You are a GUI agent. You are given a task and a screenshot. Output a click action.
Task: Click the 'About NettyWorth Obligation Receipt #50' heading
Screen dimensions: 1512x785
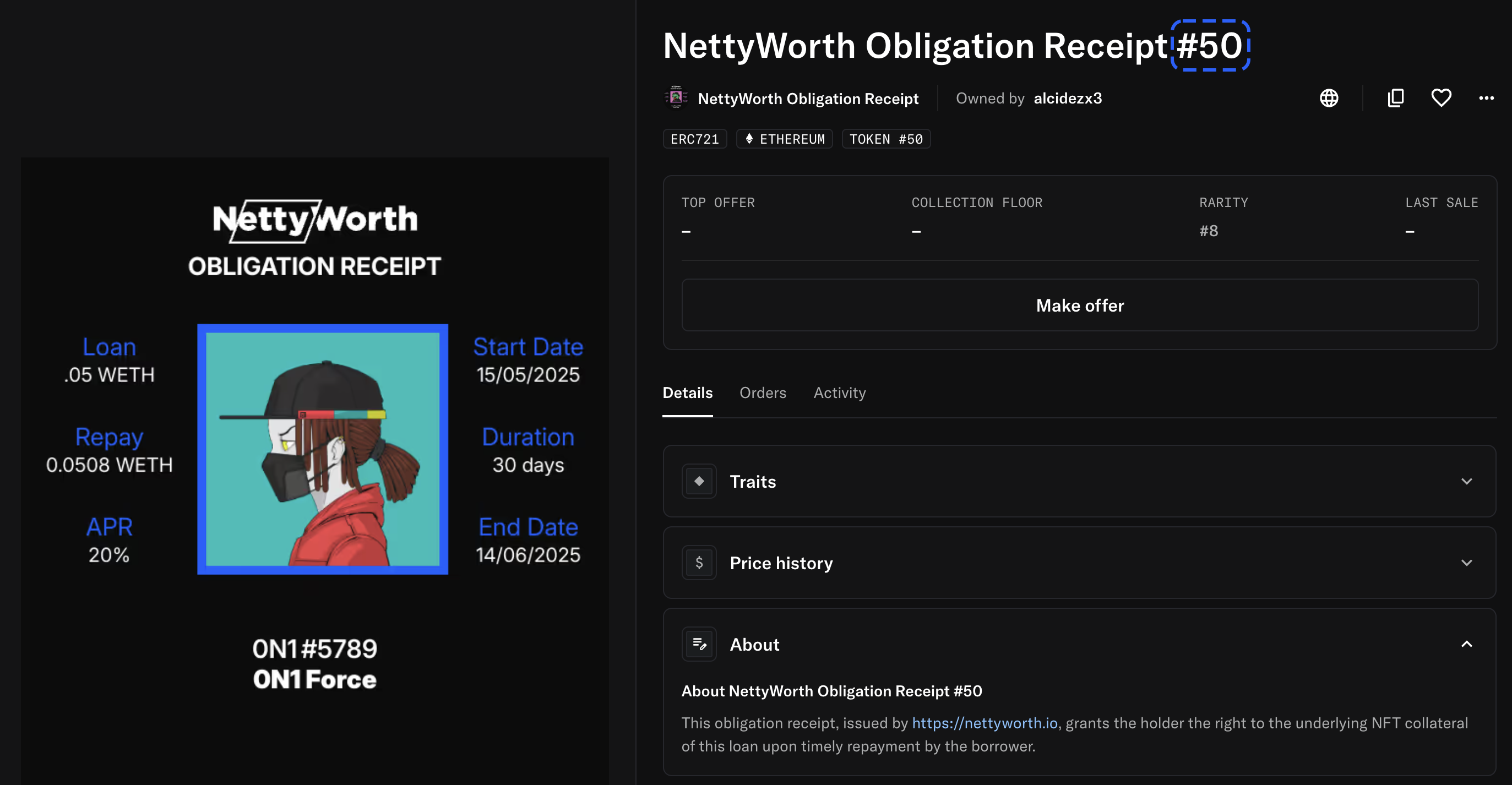coord(831,690)
